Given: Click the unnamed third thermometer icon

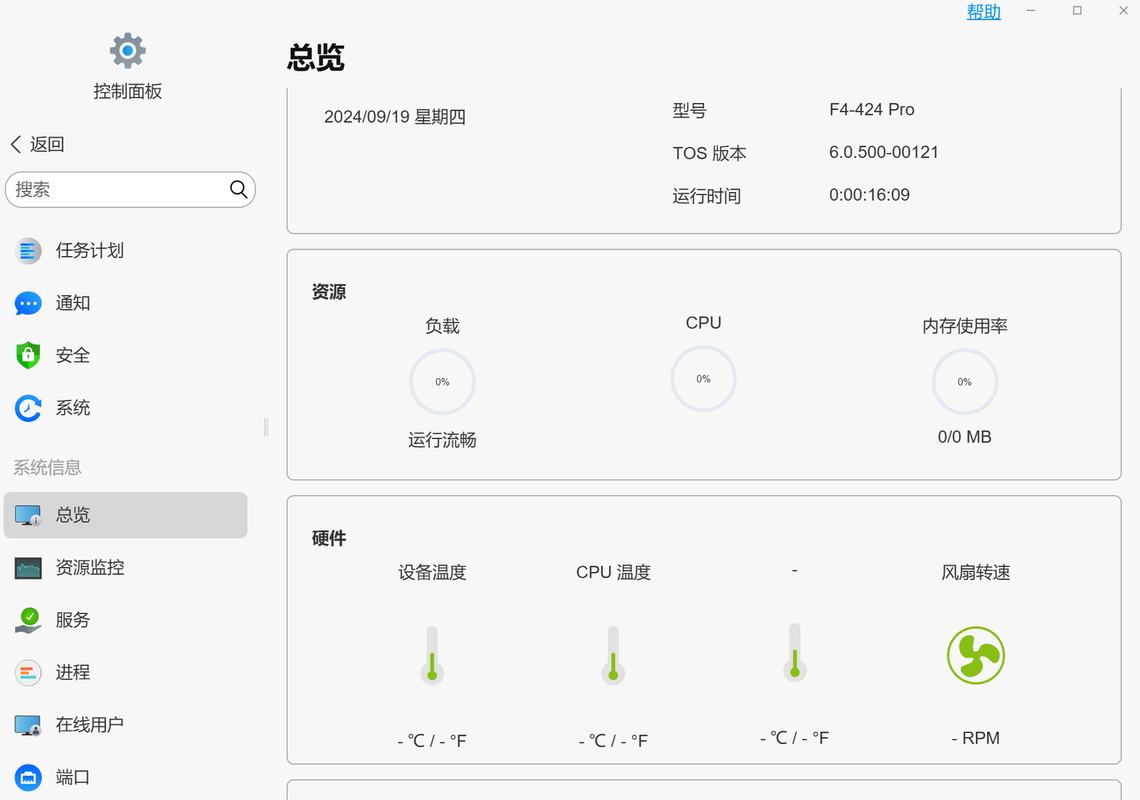Looking at the screenshot, I should click(795, 652).
